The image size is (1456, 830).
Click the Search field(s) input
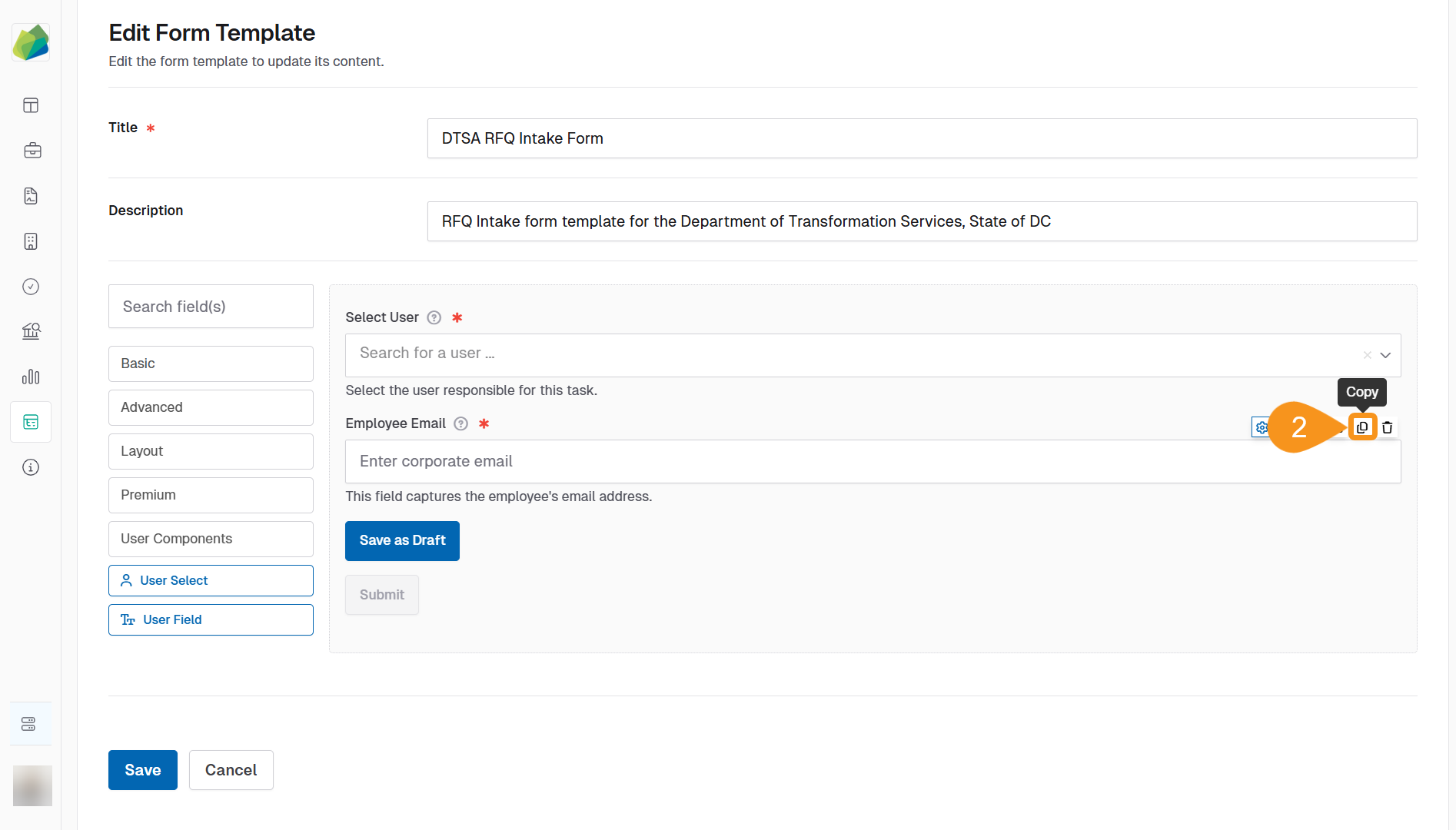[211, 307]
